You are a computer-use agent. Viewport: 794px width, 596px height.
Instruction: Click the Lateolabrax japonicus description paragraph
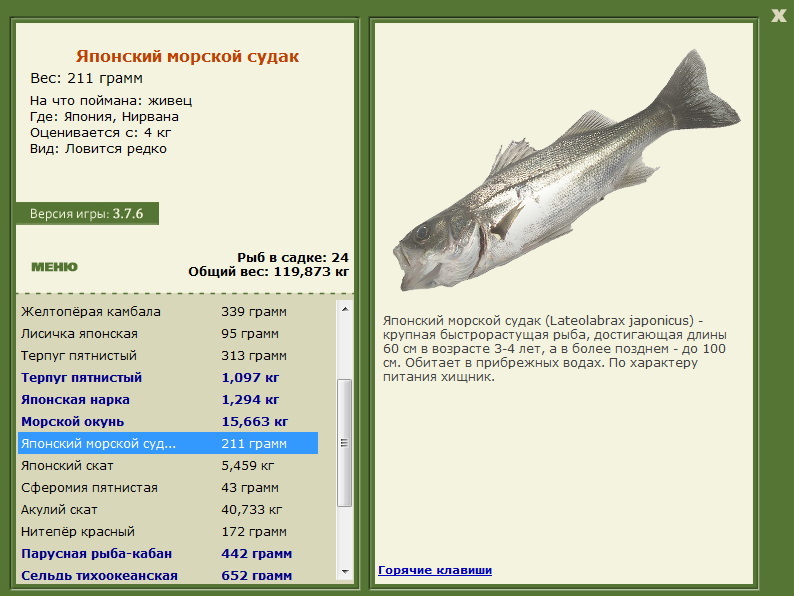click(554, 349)
